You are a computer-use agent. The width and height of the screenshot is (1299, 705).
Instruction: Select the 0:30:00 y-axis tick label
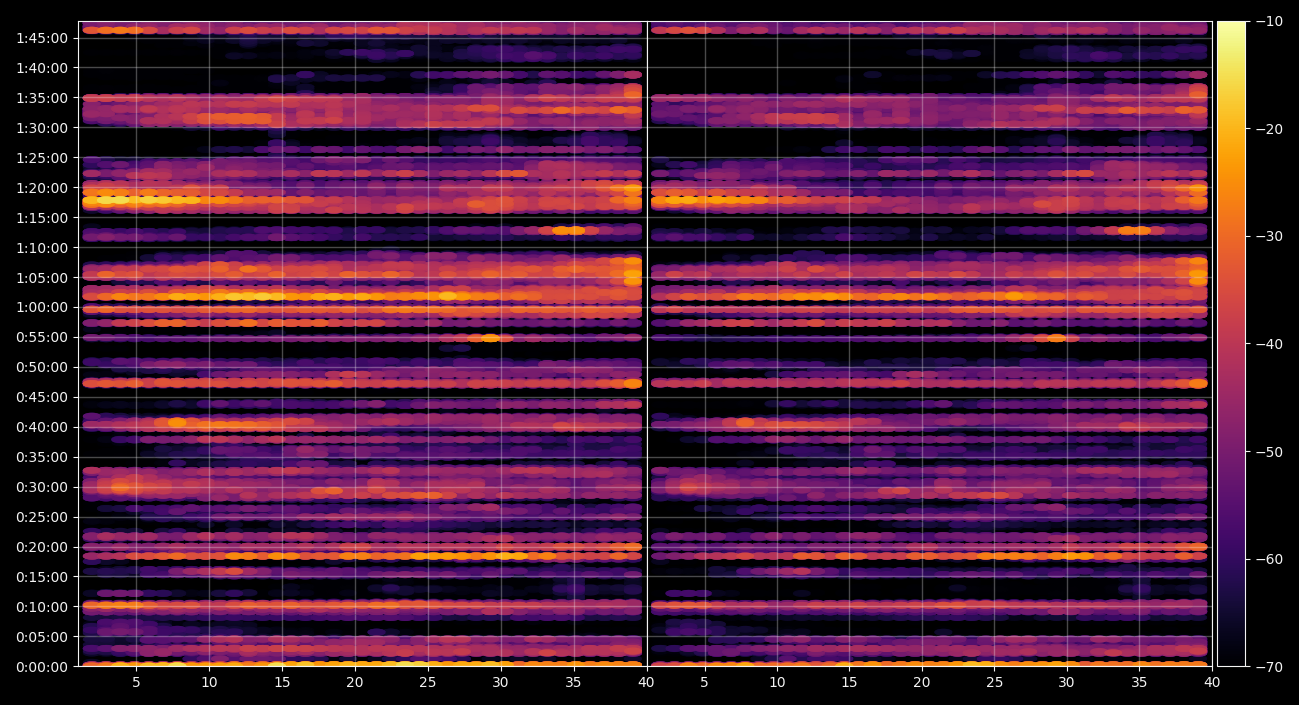tap(42, 487)
